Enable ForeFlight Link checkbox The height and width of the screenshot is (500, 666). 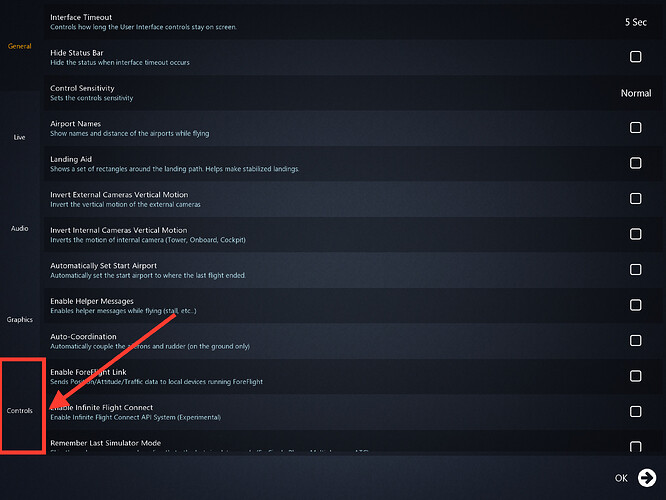[x=635, y=376]
